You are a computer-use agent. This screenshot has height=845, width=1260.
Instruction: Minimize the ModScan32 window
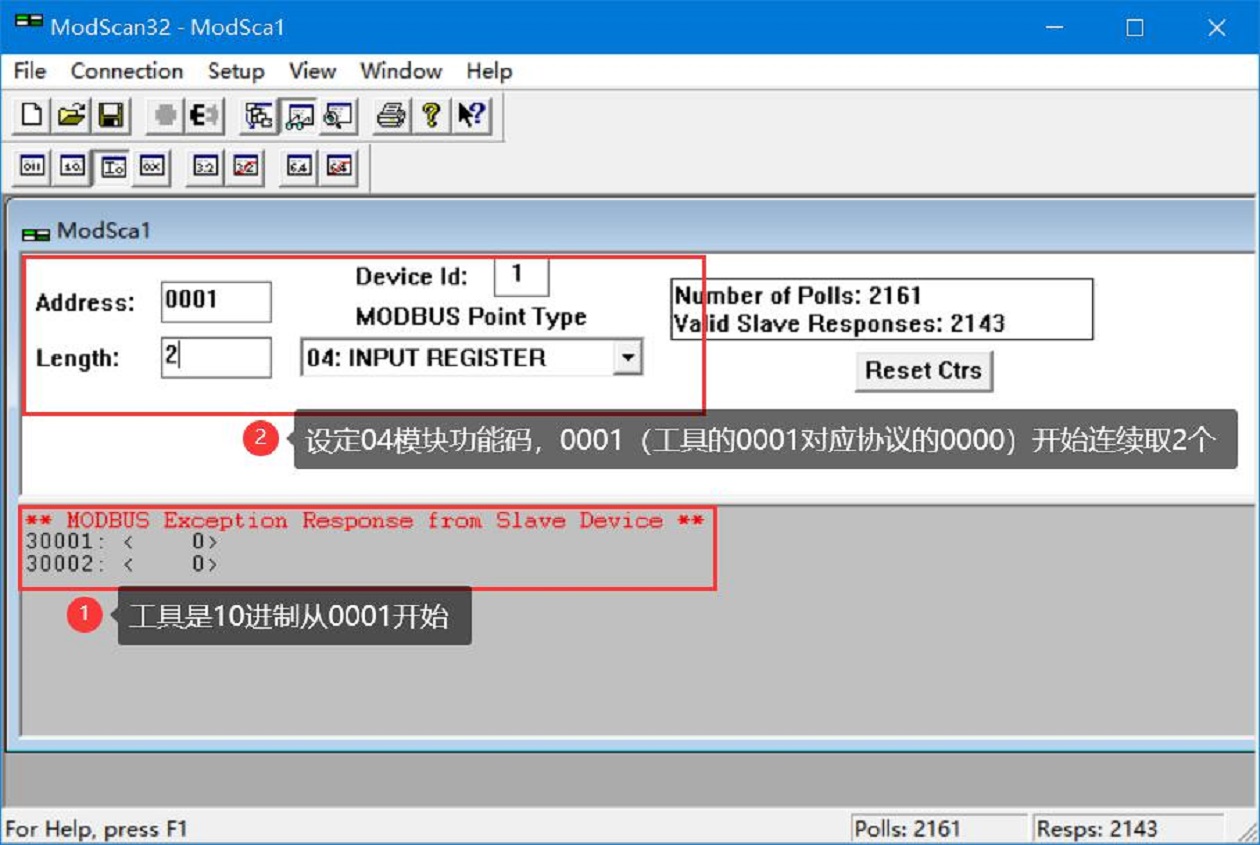click(1055, 27)
